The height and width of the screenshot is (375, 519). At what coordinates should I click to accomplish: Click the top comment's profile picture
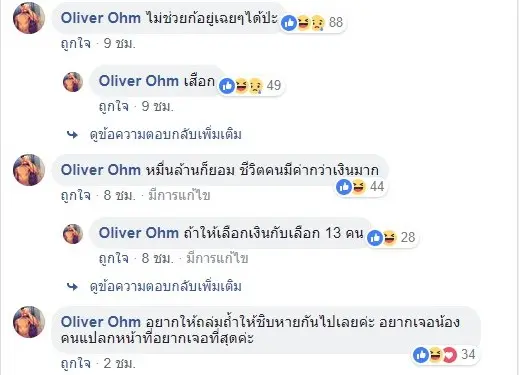click(x=29, y=18)
